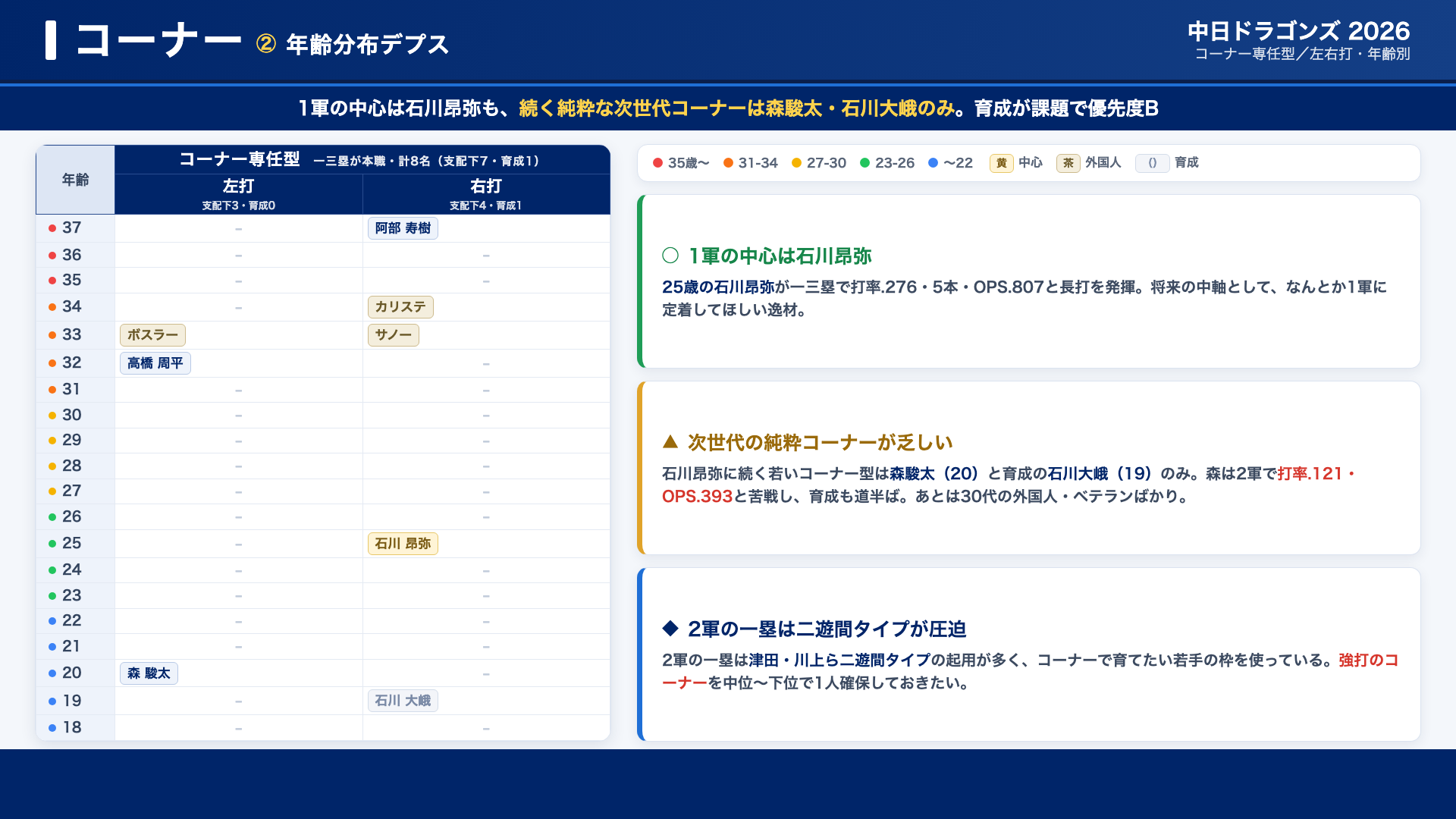The width and height of the screenshot is (1456, 819).
Task: Select the サノー player chip
Action: point(393,335)
